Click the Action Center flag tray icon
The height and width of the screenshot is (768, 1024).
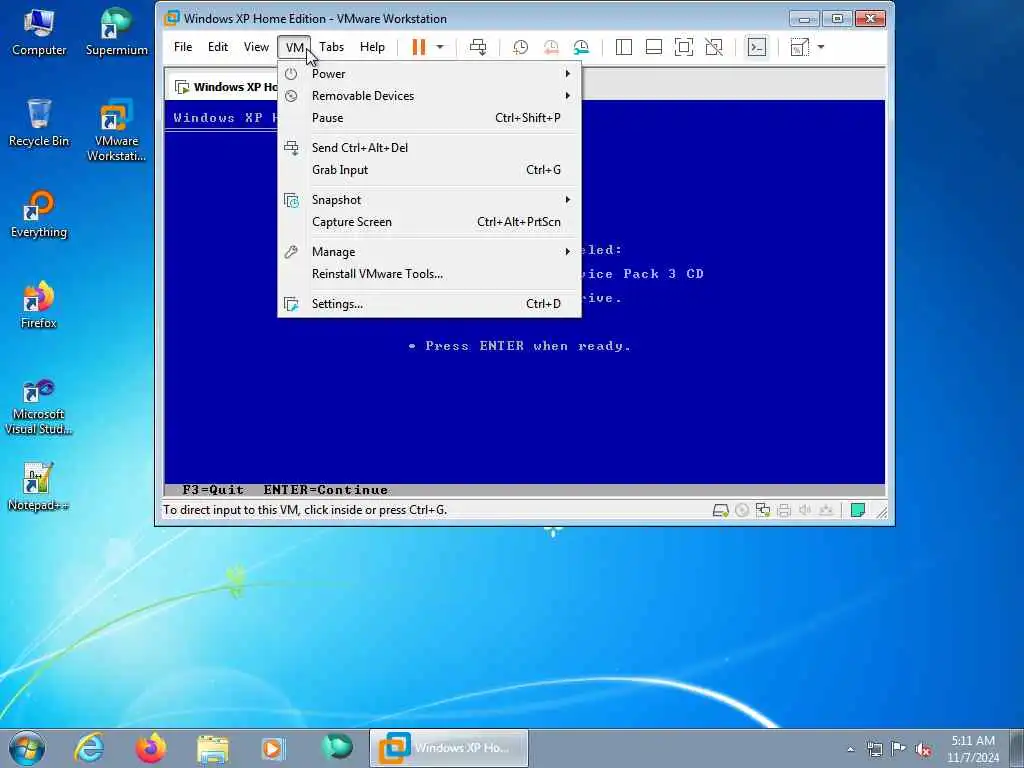point(899,750)
